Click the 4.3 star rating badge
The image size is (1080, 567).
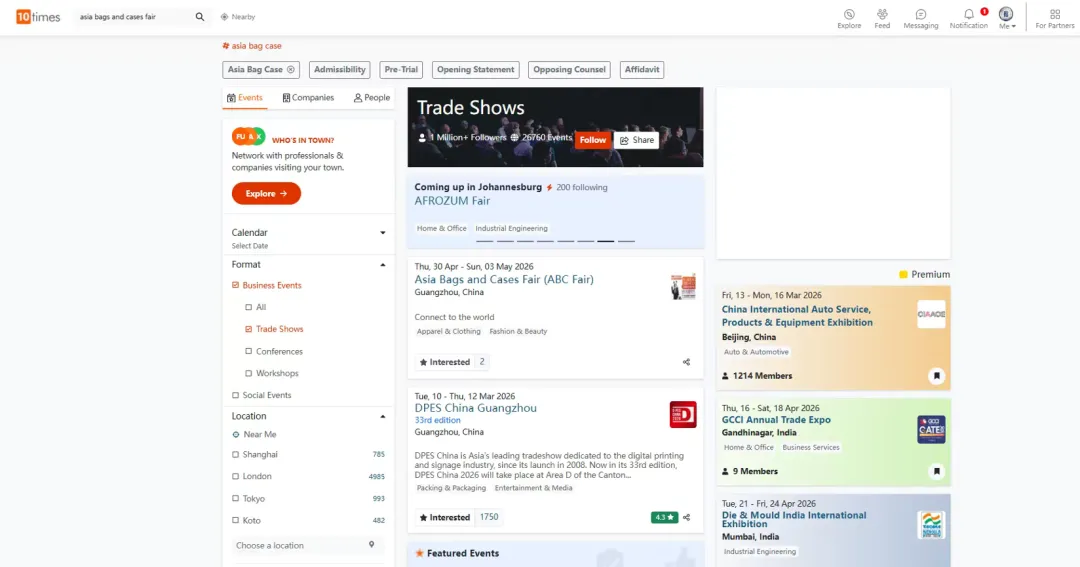click(x=664, y=517)
